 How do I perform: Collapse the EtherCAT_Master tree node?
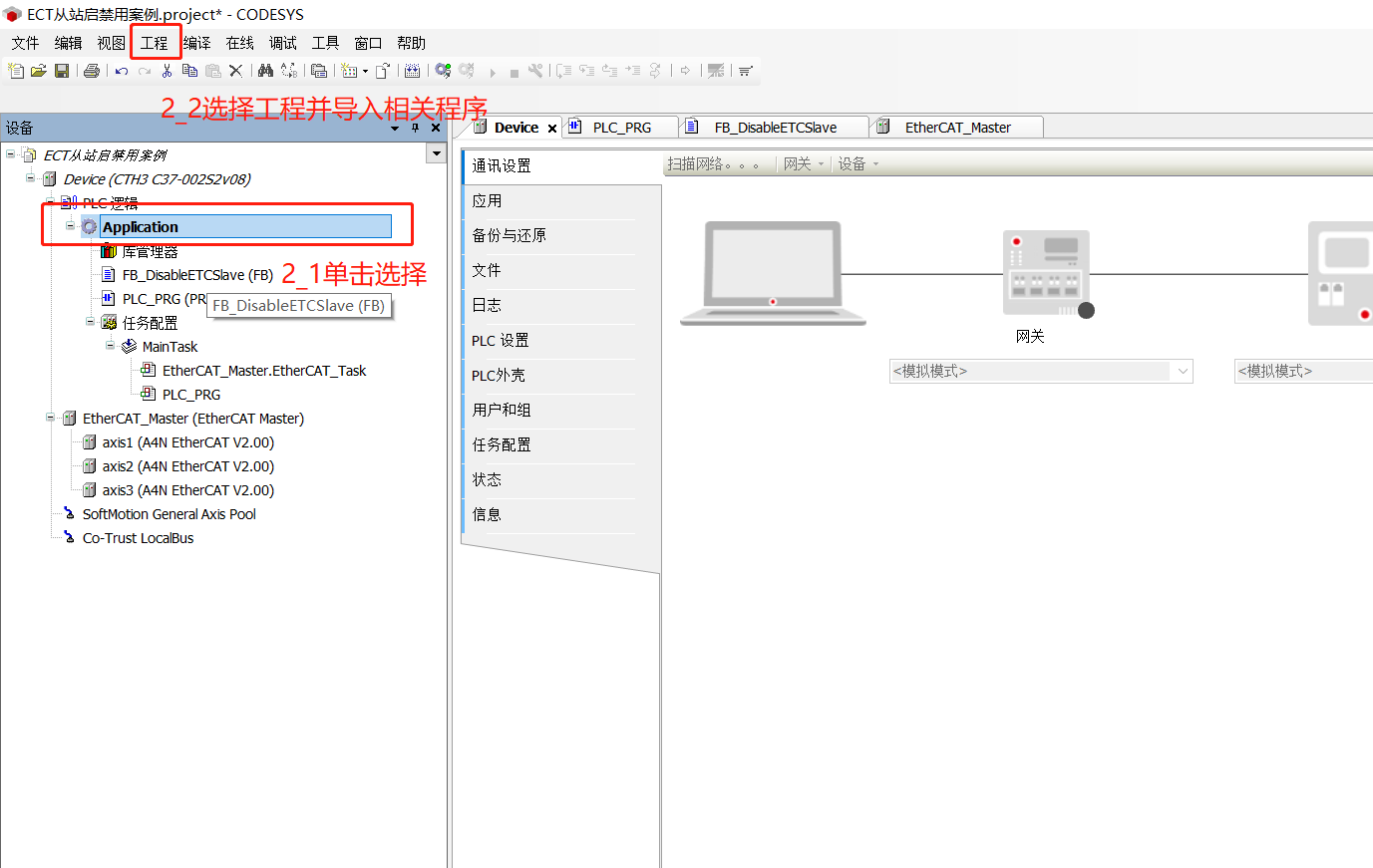point(50,418)
